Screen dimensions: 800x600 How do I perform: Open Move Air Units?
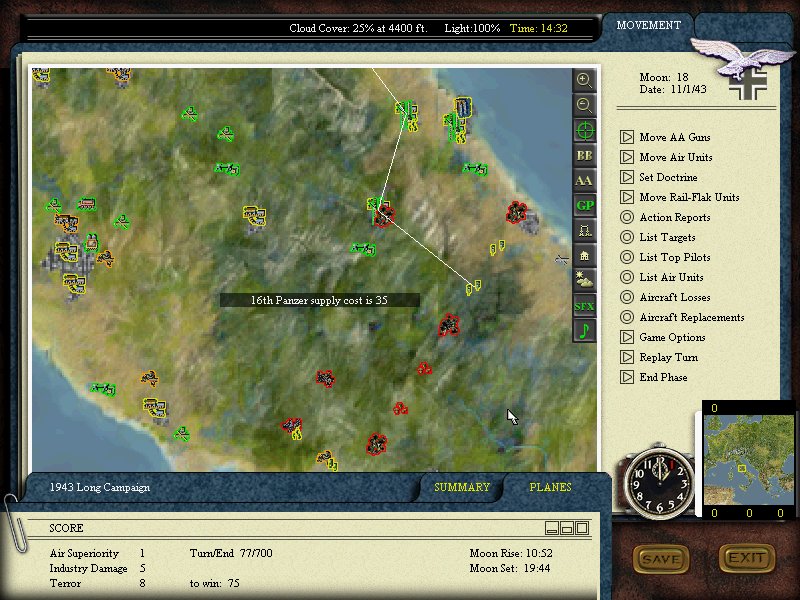pos(666,157)
